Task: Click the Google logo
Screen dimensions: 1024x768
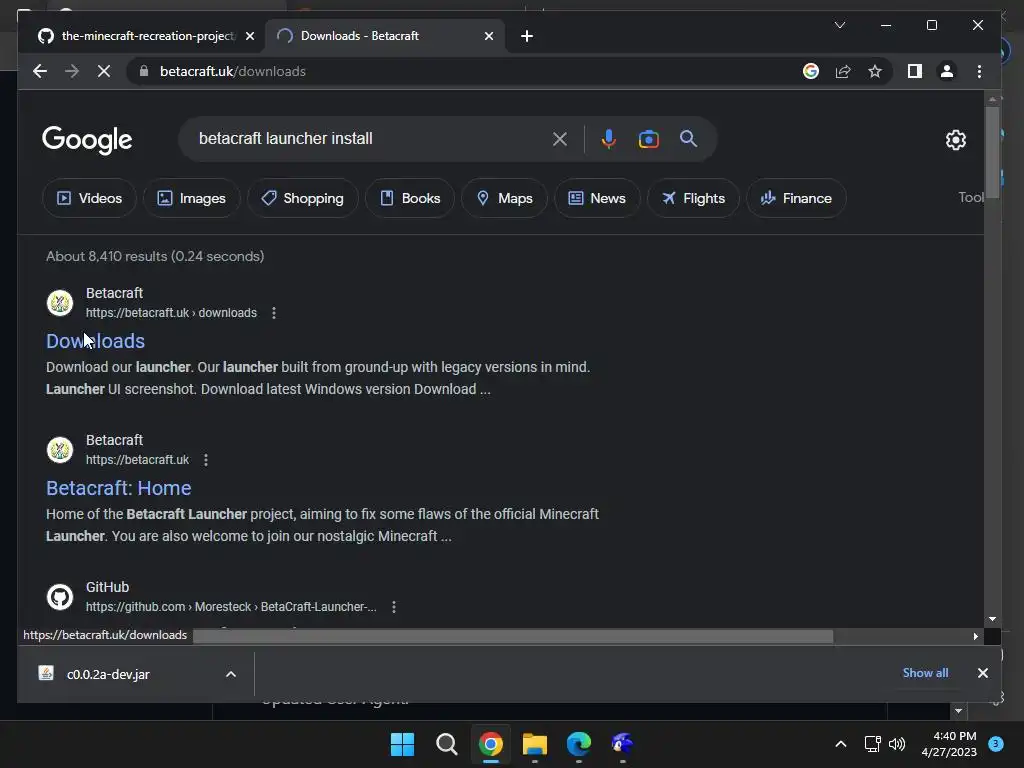Action: pos(87,140)
